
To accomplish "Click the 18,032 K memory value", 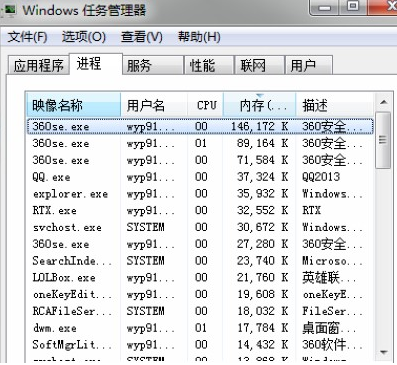I will coord(262,311).
